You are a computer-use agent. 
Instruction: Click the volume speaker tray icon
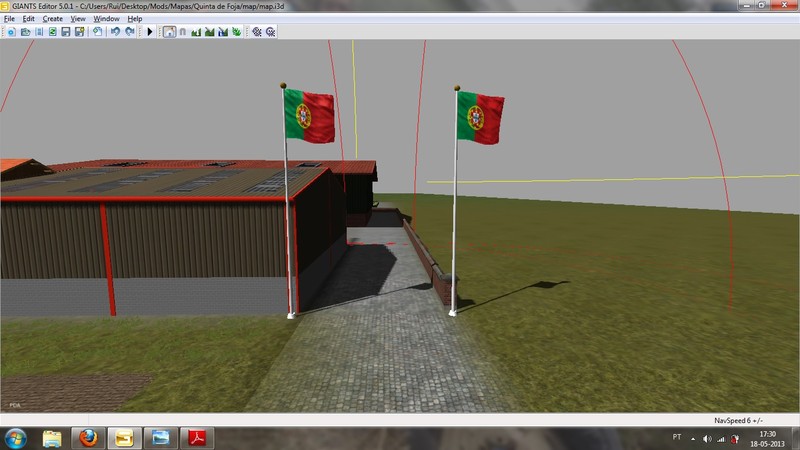[x=707, y=439]
